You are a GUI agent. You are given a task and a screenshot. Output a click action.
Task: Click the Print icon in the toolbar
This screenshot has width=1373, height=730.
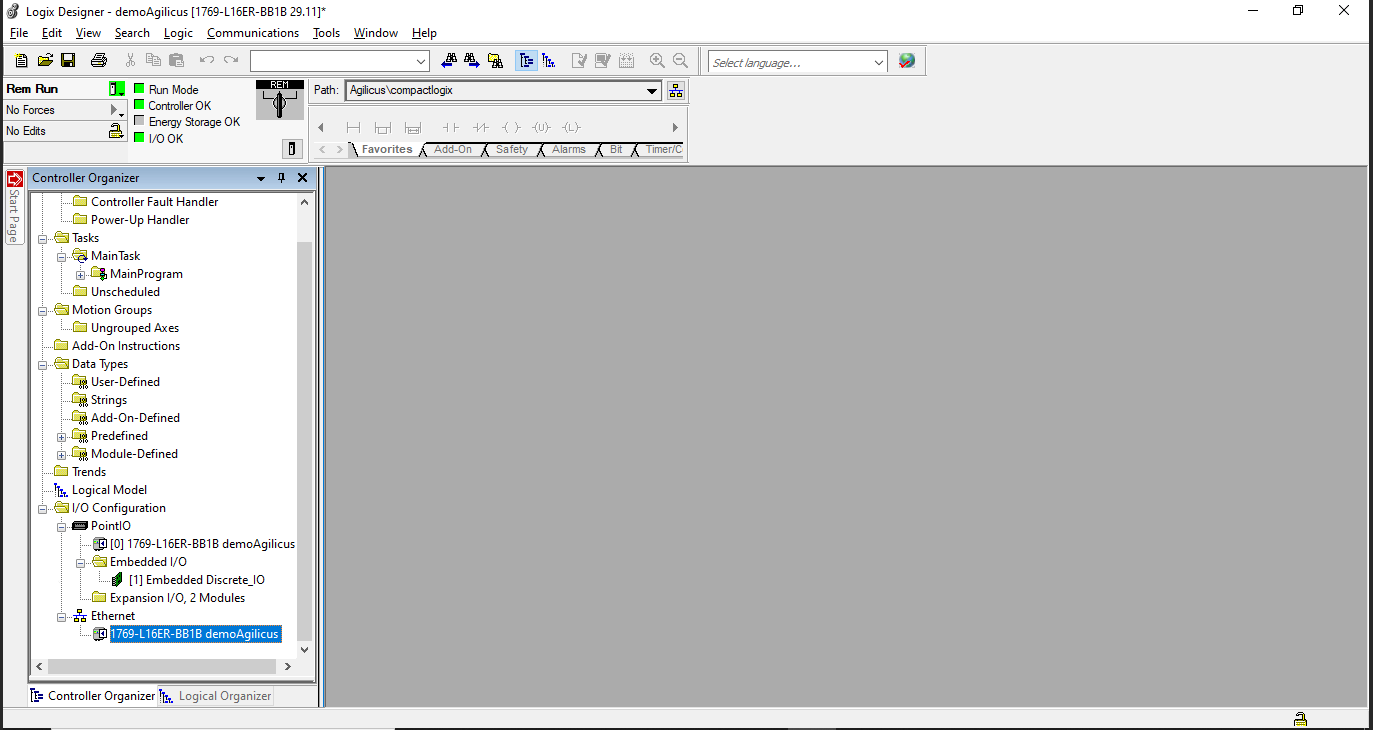(98, 60)
